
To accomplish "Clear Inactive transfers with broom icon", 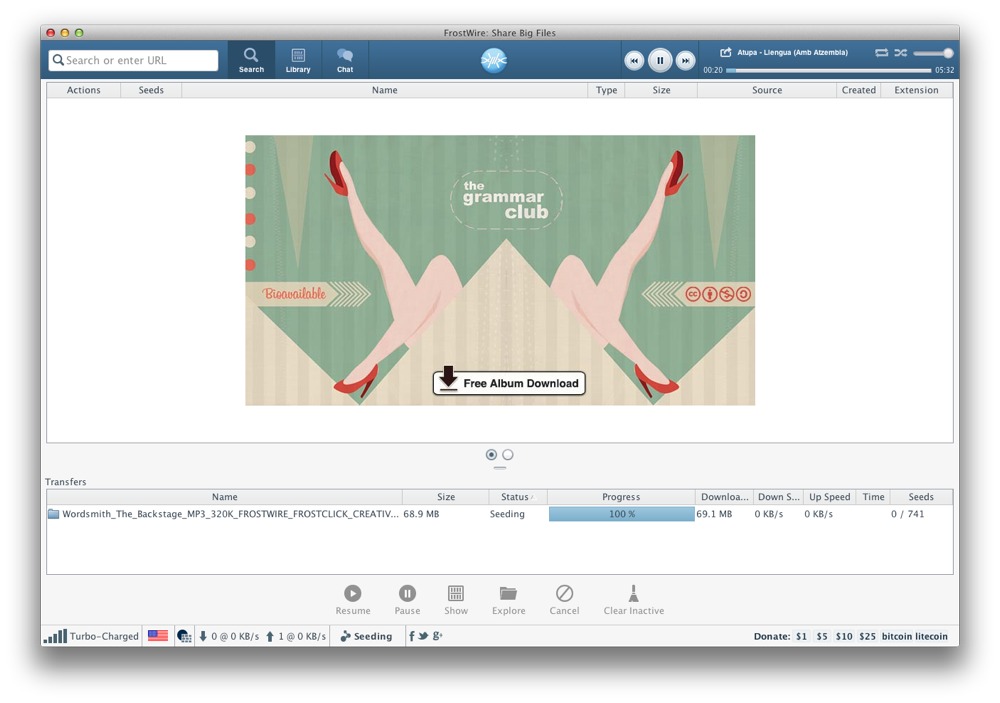I will click(634, 600).
